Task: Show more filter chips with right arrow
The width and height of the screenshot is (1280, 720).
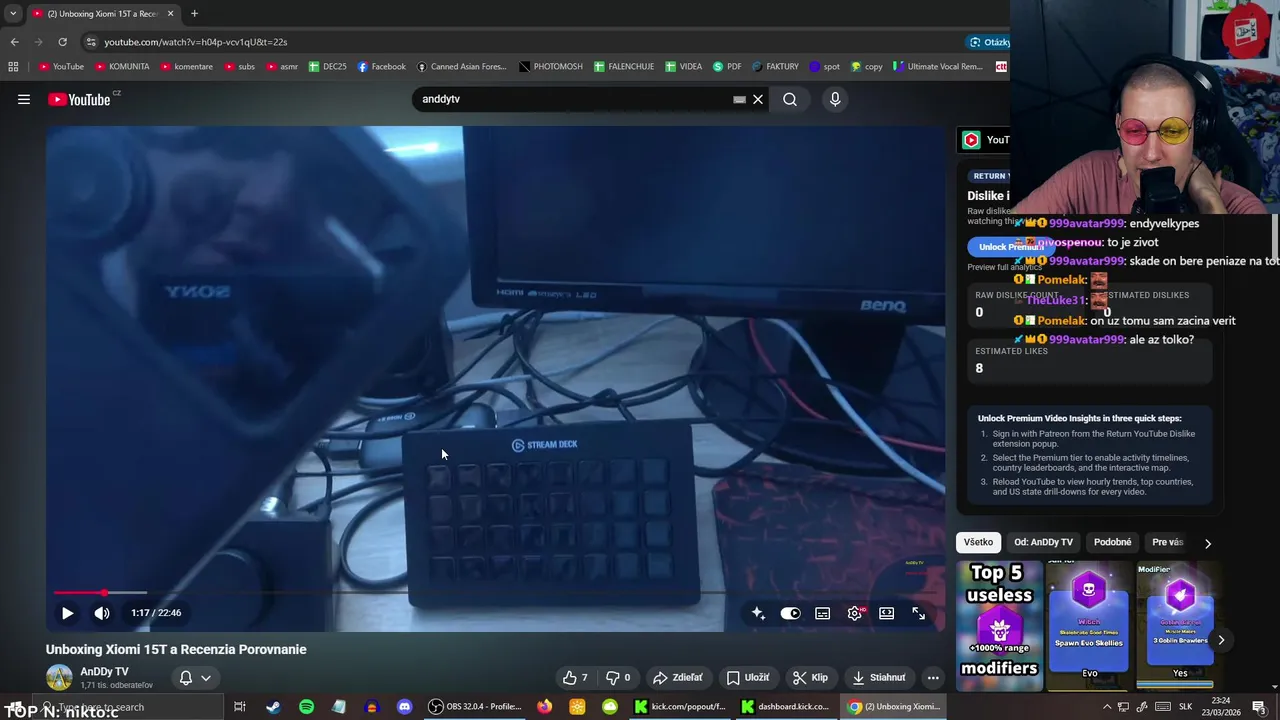Action: coord(1207,543)
